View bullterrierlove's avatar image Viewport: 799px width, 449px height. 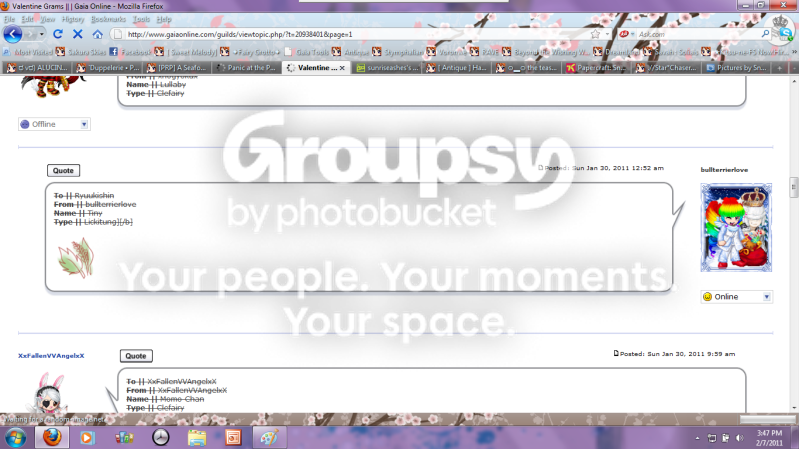tap(736, 227)
